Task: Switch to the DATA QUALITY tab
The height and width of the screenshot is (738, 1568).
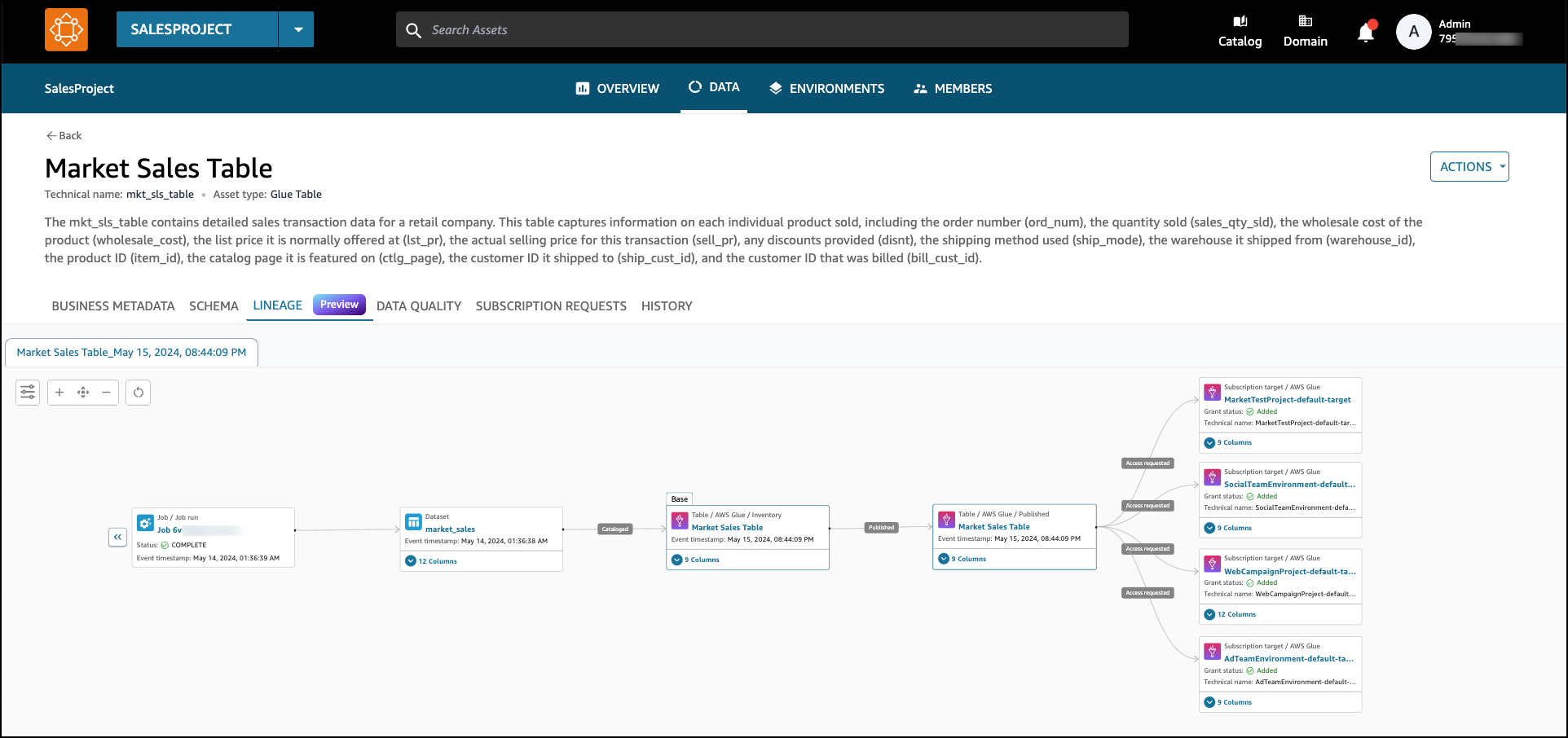Action: coord(419,306)
